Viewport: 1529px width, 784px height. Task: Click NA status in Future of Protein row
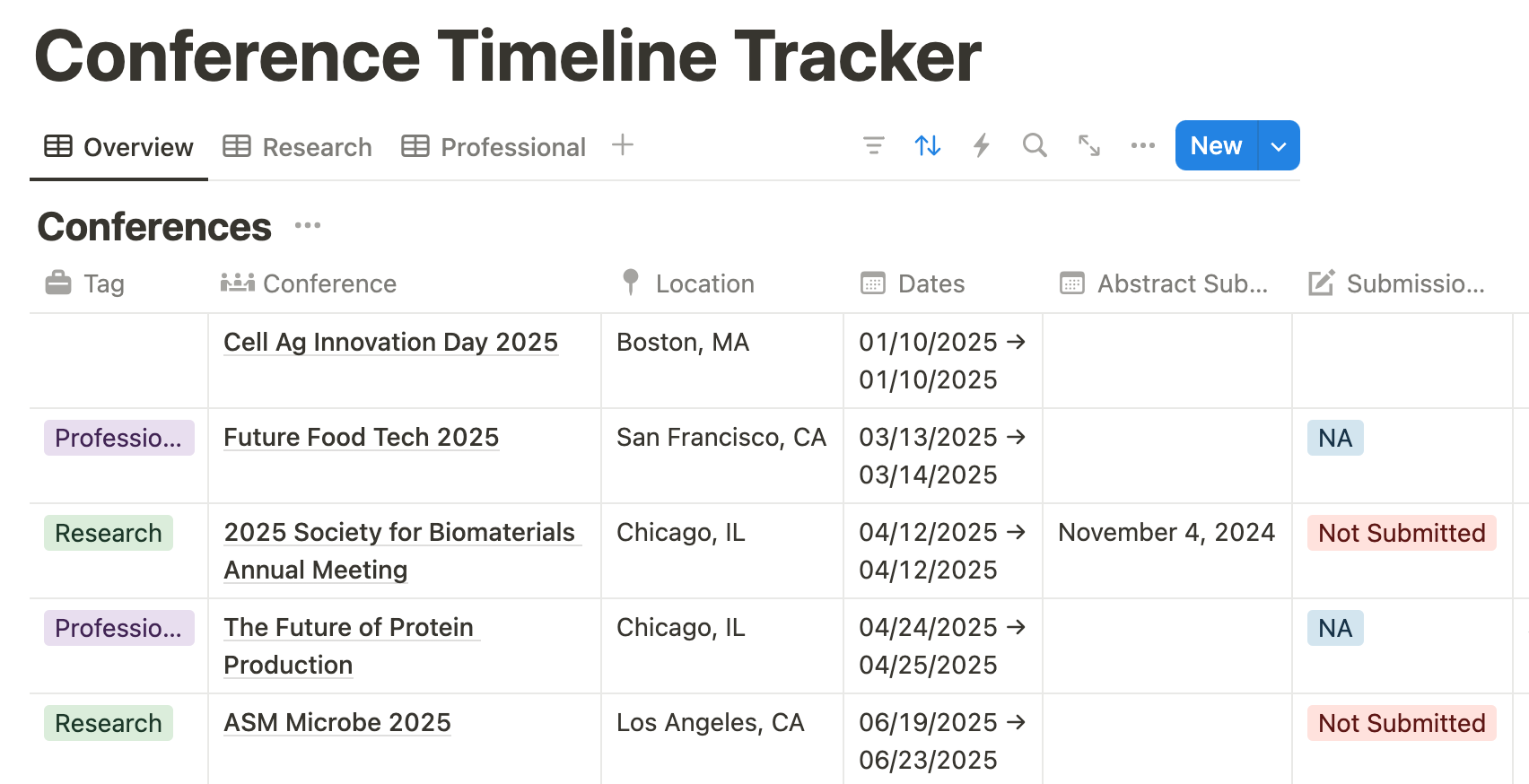pos(1335,628)
